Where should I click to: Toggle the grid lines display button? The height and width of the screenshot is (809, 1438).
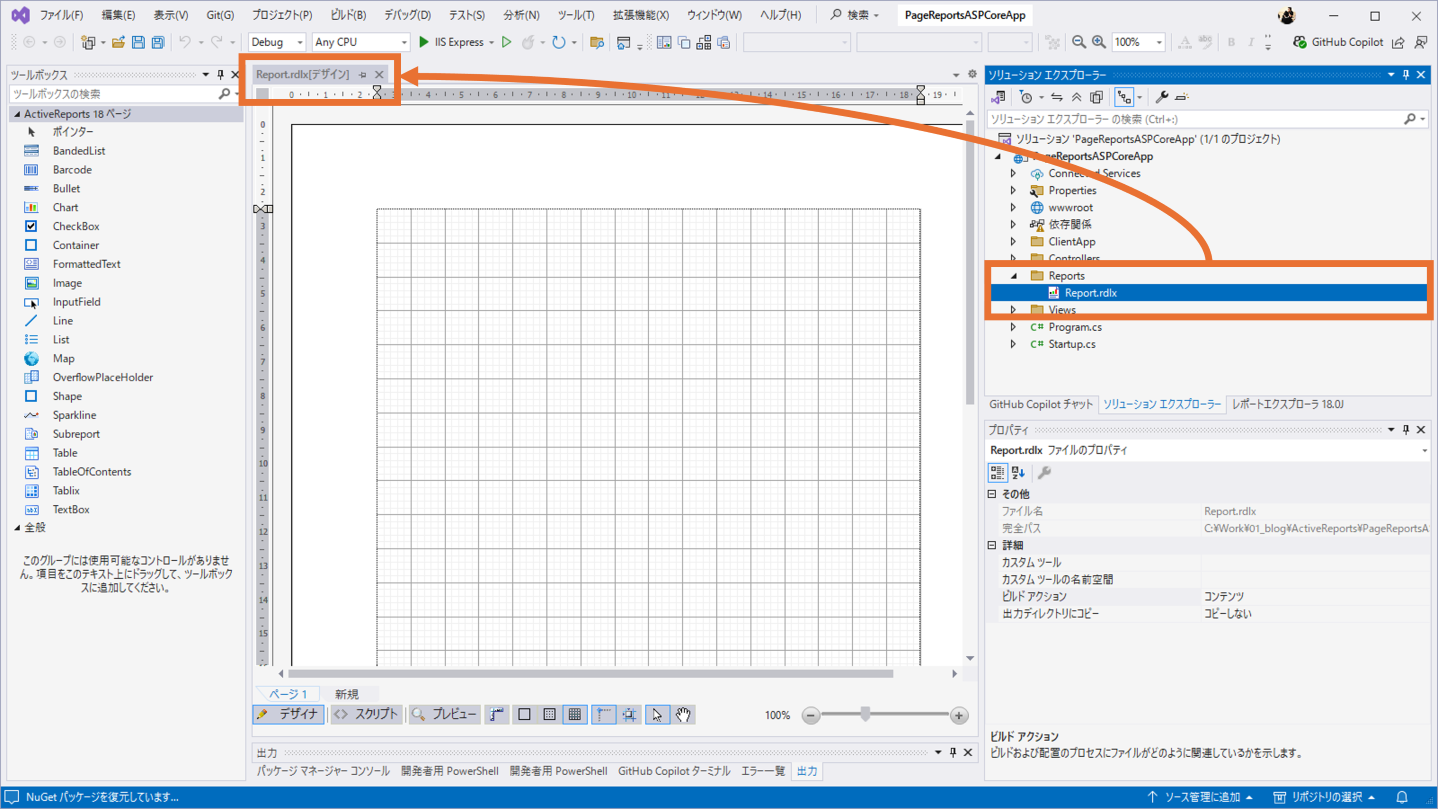click(574, 715)
